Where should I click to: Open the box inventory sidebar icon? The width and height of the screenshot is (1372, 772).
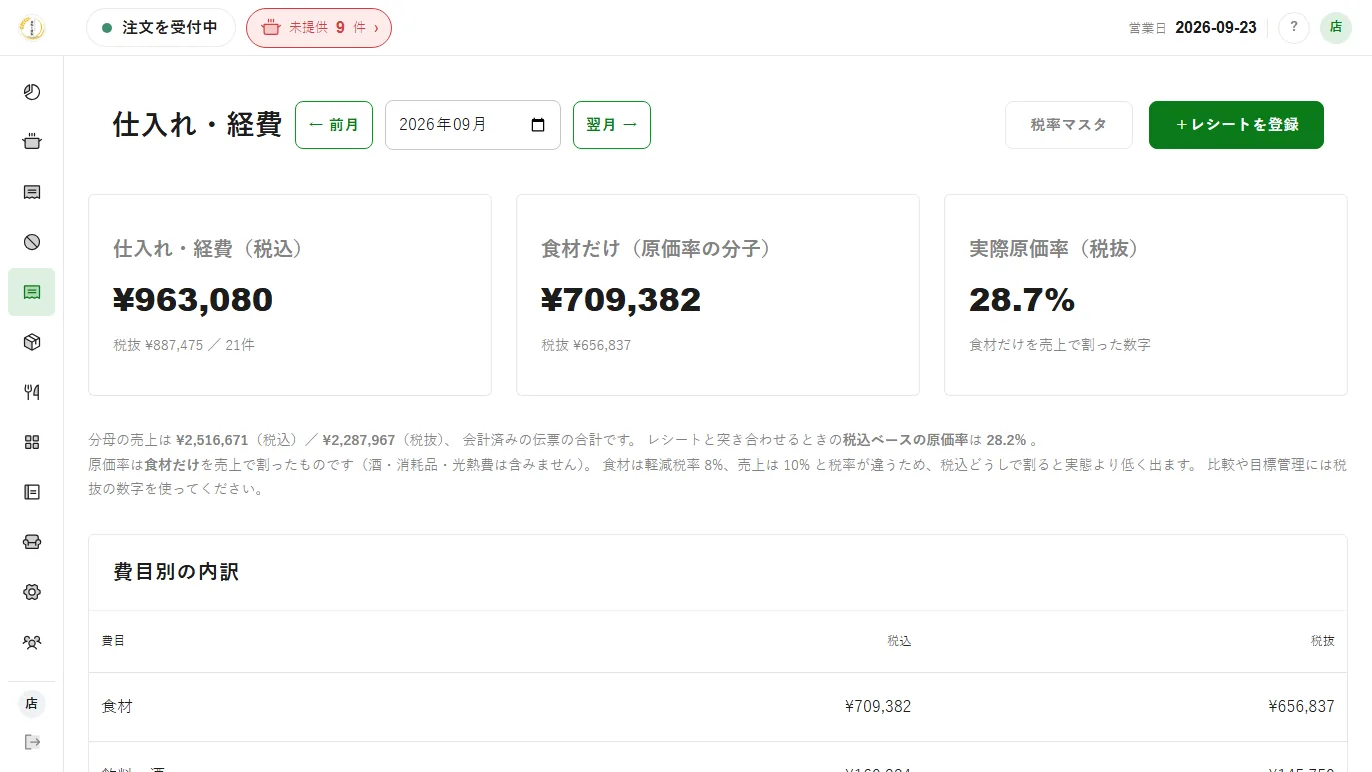[32, 342]
